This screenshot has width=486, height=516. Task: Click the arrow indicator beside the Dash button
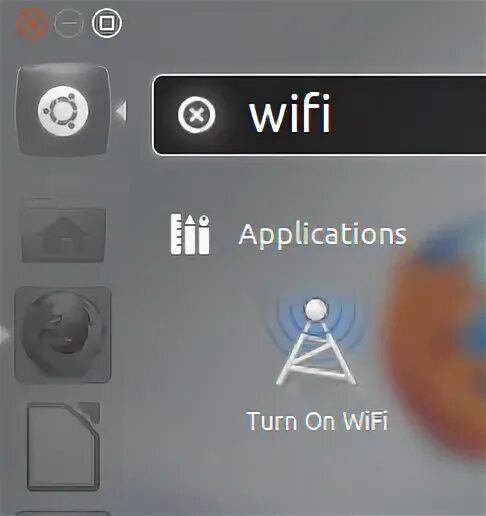[121, 111]
